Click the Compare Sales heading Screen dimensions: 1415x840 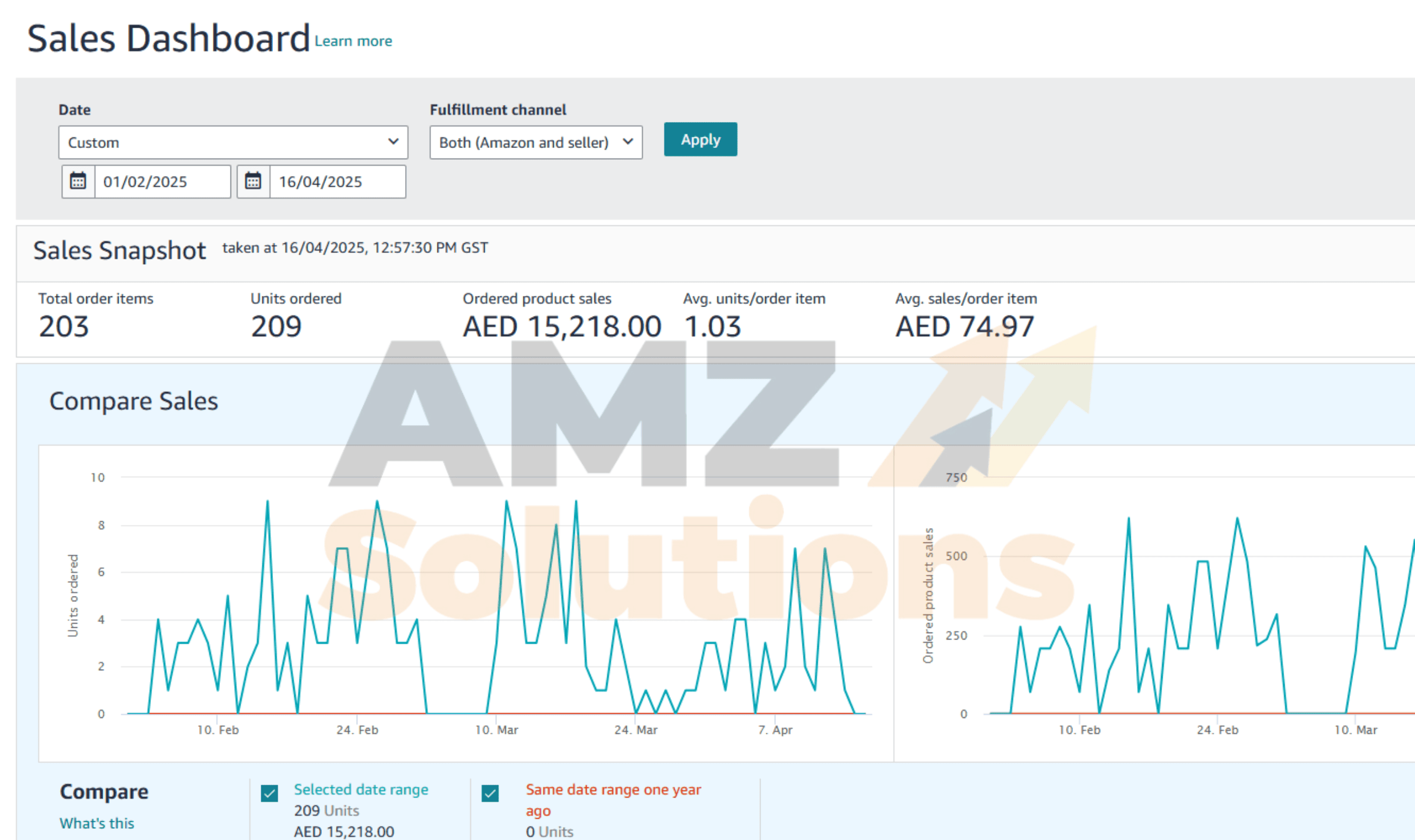click(133, 401)
